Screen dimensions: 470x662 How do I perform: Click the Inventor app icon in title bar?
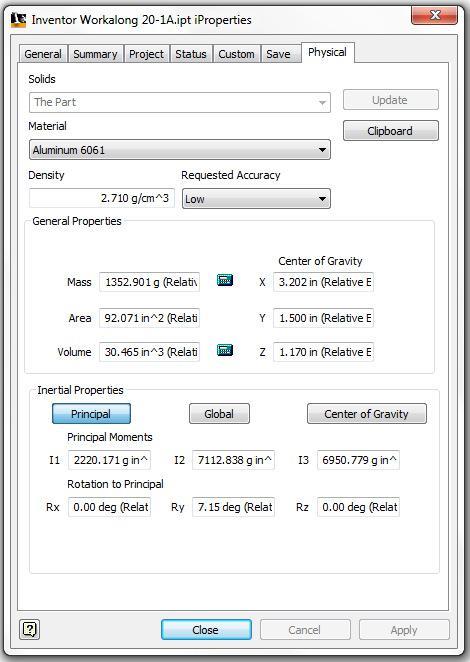point(19,20)
